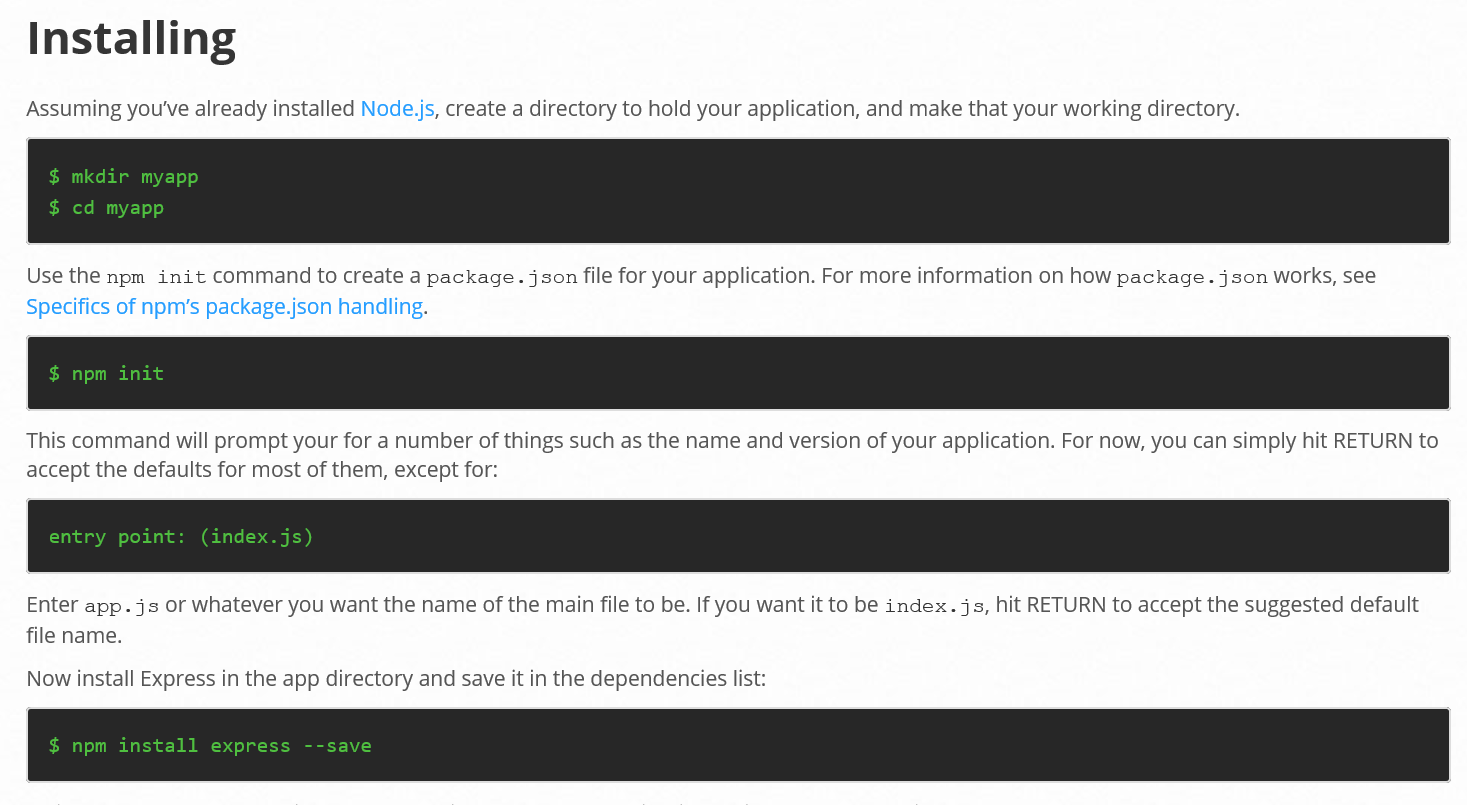Screen dimensions: 1467x805
Task: Click the '--save' flag in the install command
Action: coord(337,745)
